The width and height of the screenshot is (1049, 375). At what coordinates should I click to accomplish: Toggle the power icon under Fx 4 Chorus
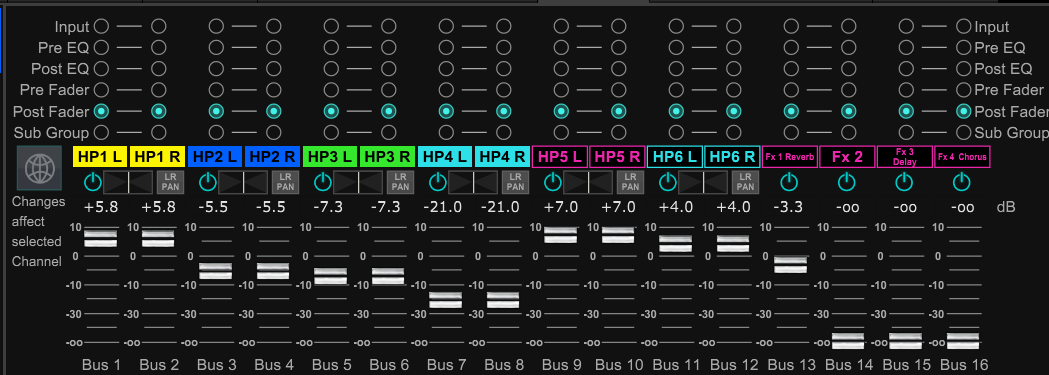click(x=962, y=181)
